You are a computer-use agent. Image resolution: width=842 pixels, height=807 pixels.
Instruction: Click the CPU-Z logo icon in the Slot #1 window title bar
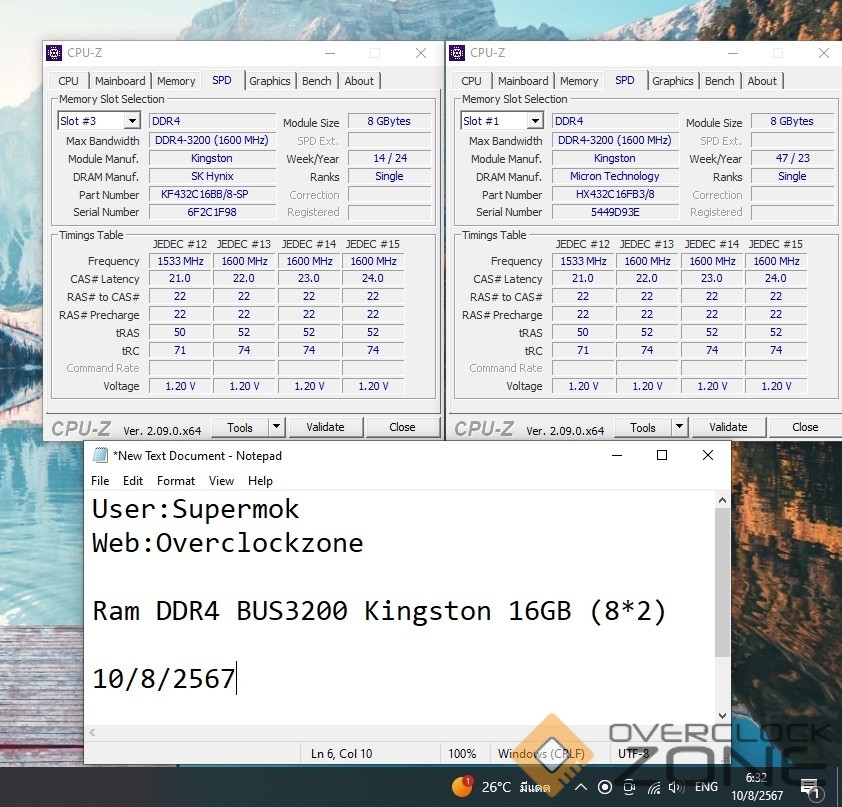coord(457,53)
